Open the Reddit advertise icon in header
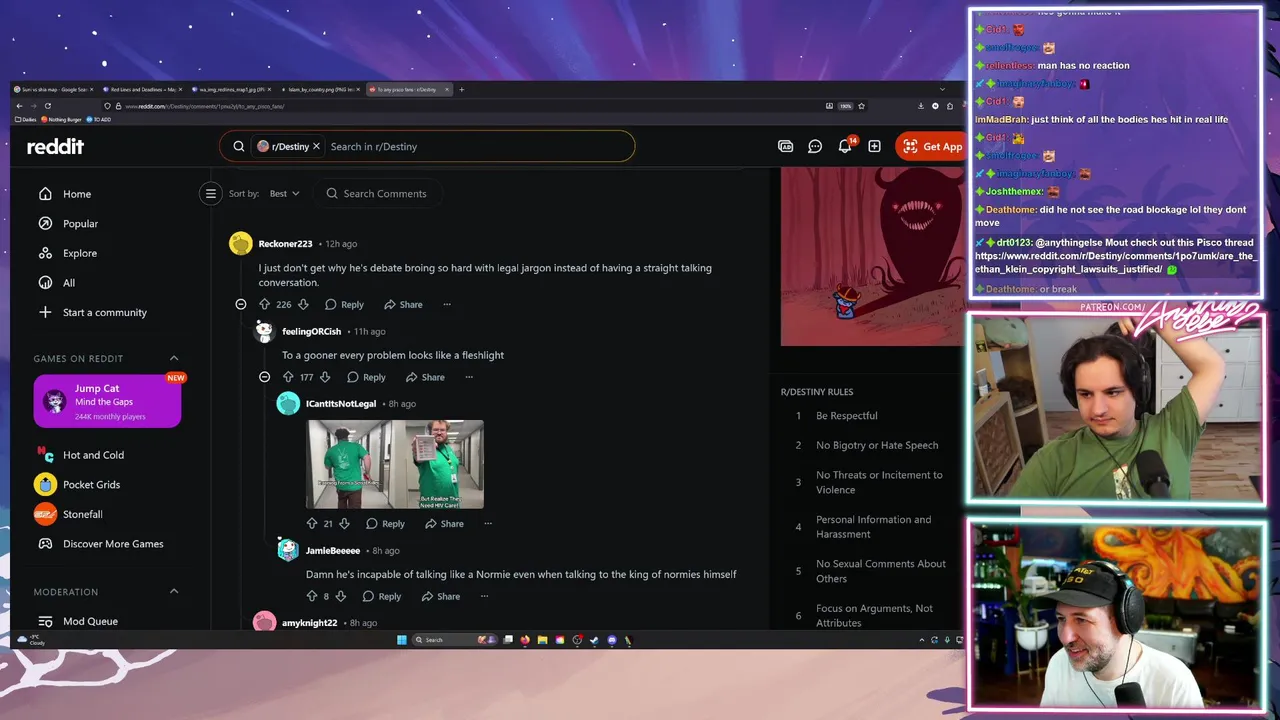 click(x=785, y=146)
